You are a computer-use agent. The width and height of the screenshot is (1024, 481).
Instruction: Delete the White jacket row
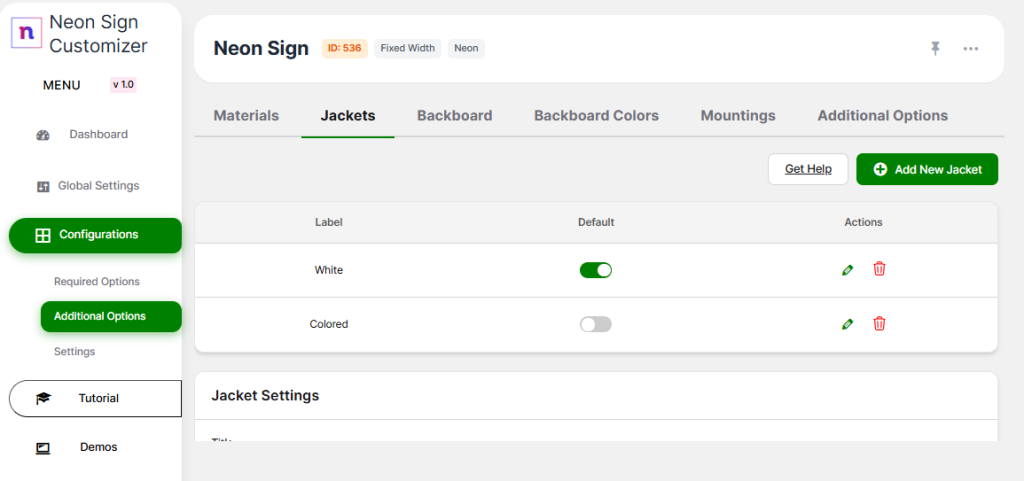(879, 269)
